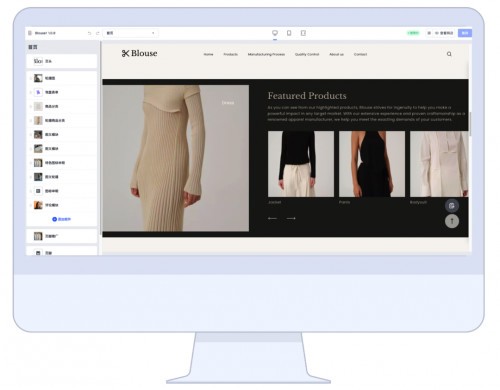
Task: Open the Products menu item
Action: tap(230, 54)
